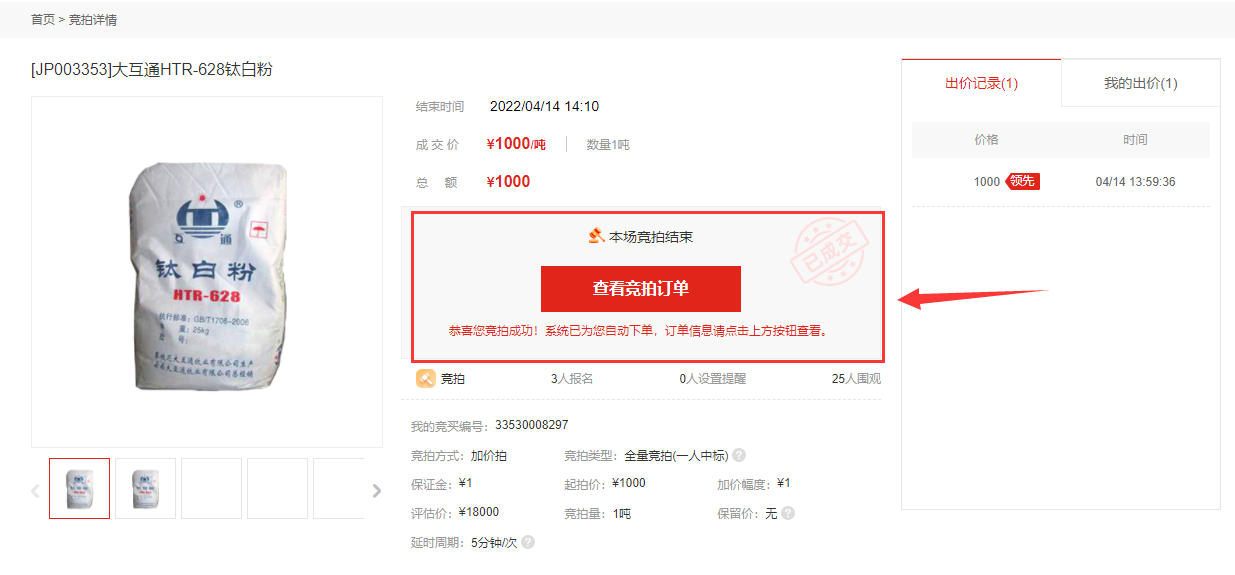This screenshot has height=575, width=1235.
Task: Click 竞拍详情 breadcrumb text
Action: click(93, 19)
